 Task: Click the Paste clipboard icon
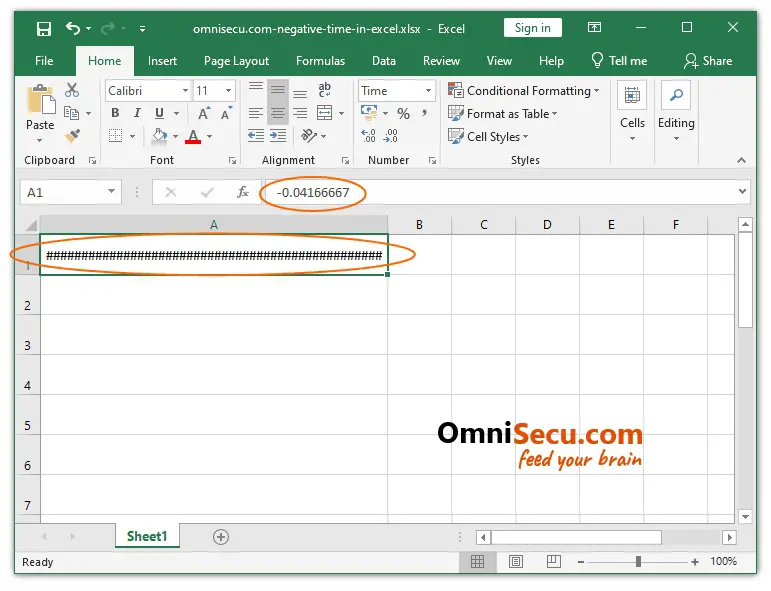[40, 100]
